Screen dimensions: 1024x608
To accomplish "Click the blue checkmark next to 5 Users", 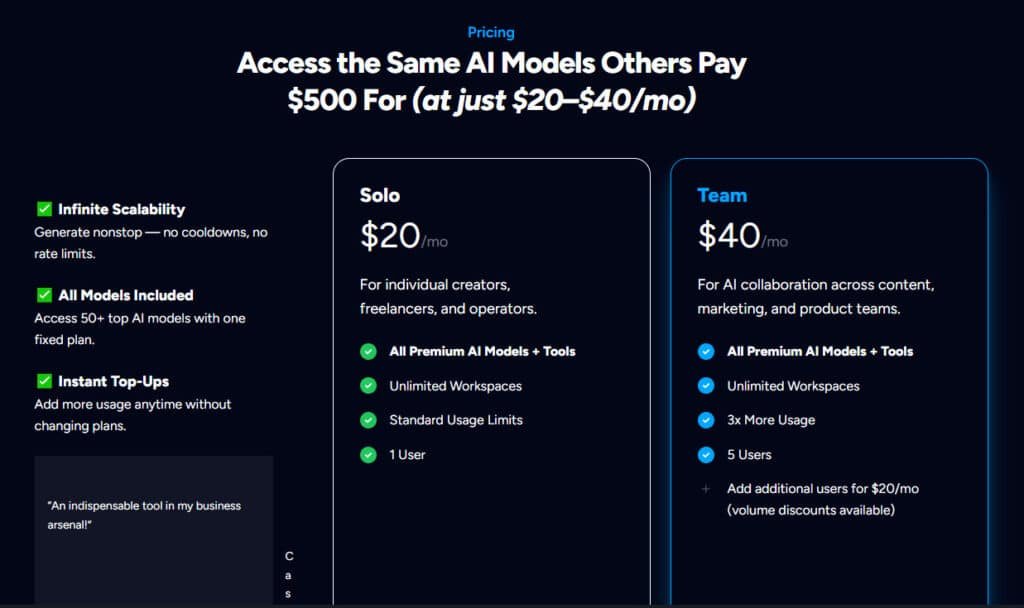I will point(704,454).
